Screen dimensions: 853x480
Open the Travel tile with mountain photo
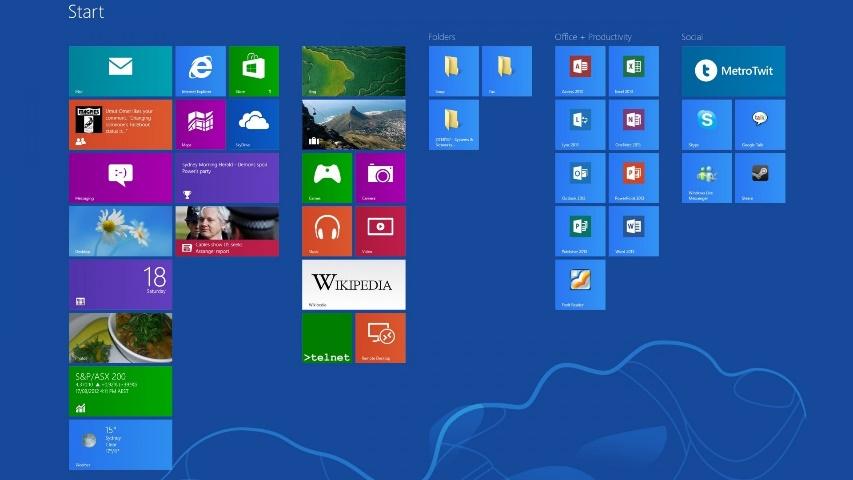[x=354, y=125]
